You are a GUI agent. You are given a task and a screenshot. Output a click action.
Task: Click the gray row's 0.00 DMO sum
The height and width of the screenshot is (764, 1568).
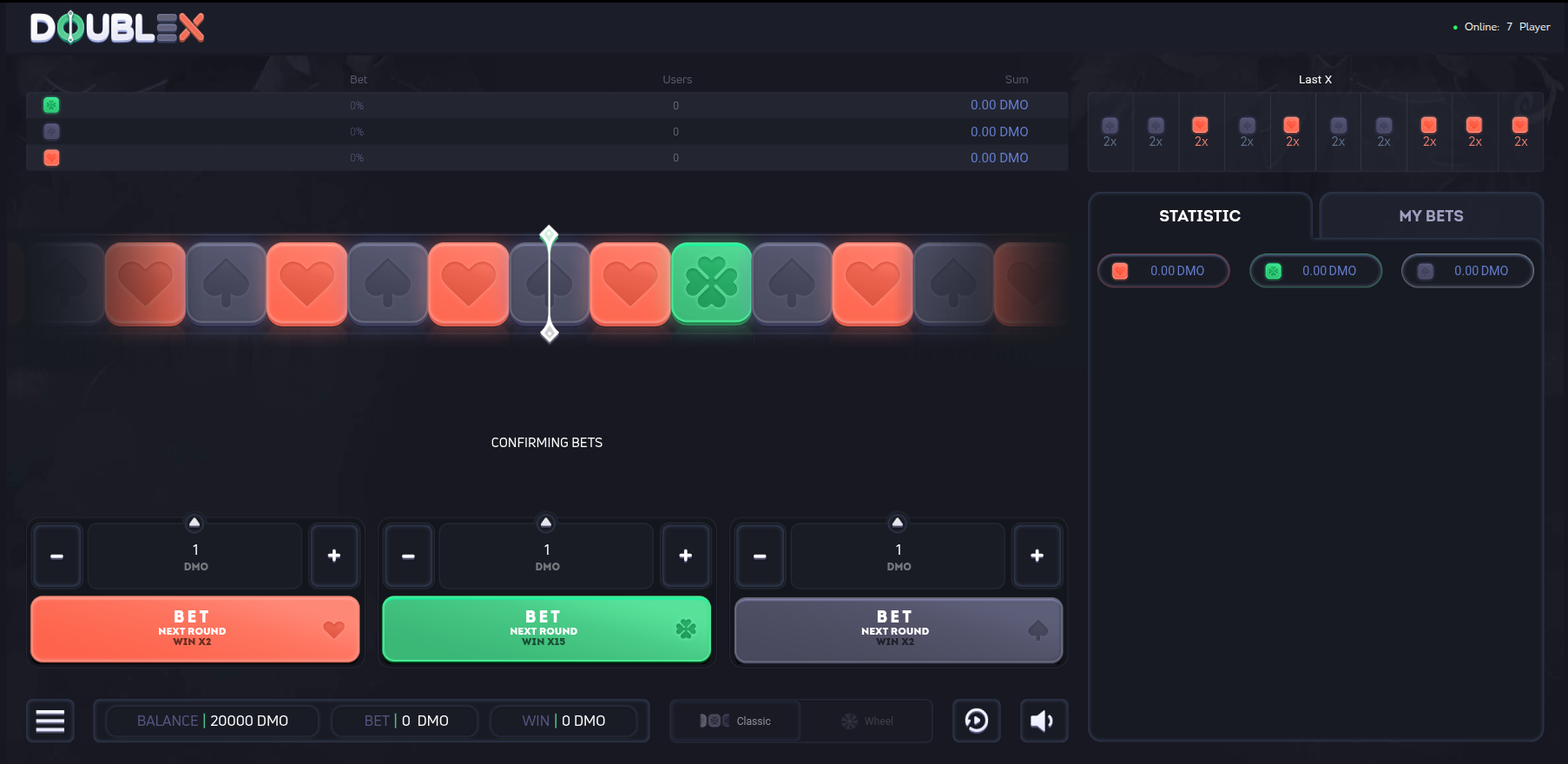pos(999,132)
